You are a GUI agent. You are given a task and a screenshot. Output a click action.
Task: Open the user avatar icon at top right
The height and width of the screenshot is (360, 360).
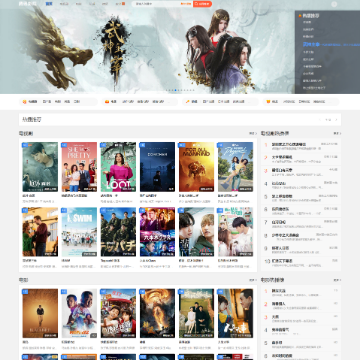(334, 4)
